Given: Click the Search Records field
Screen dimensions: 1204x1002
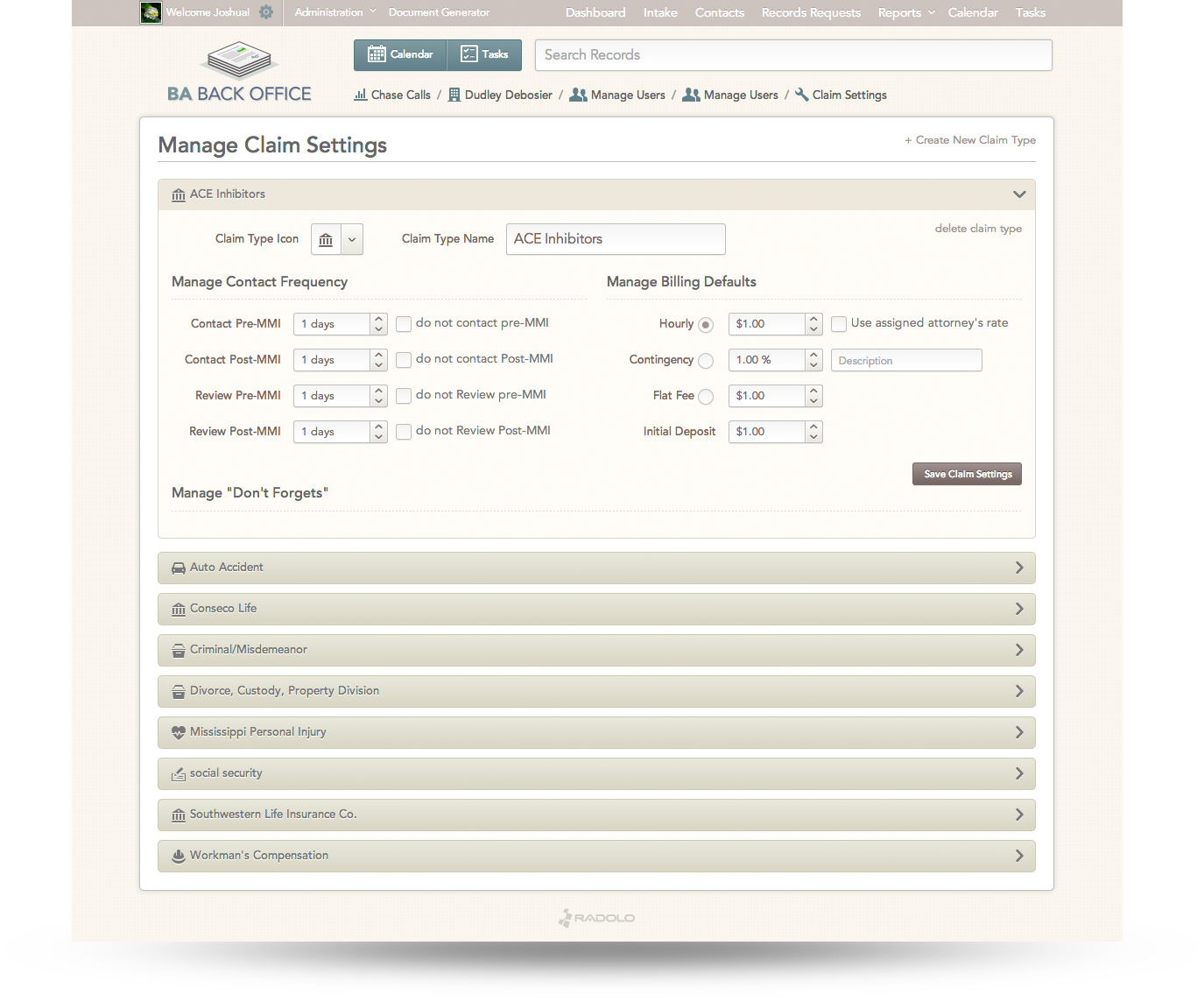Looking at the screenshot, I should point(792,55).
